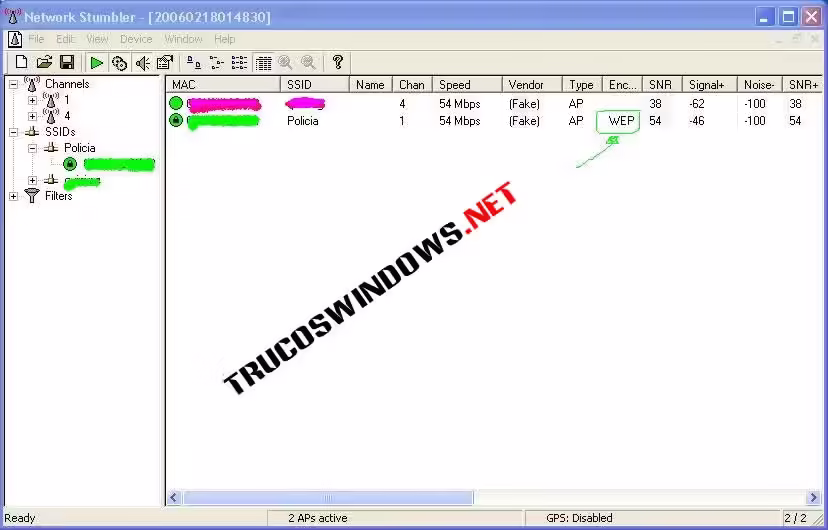
Task: Sort by the Enc... column header
Action: click(623, 84)
